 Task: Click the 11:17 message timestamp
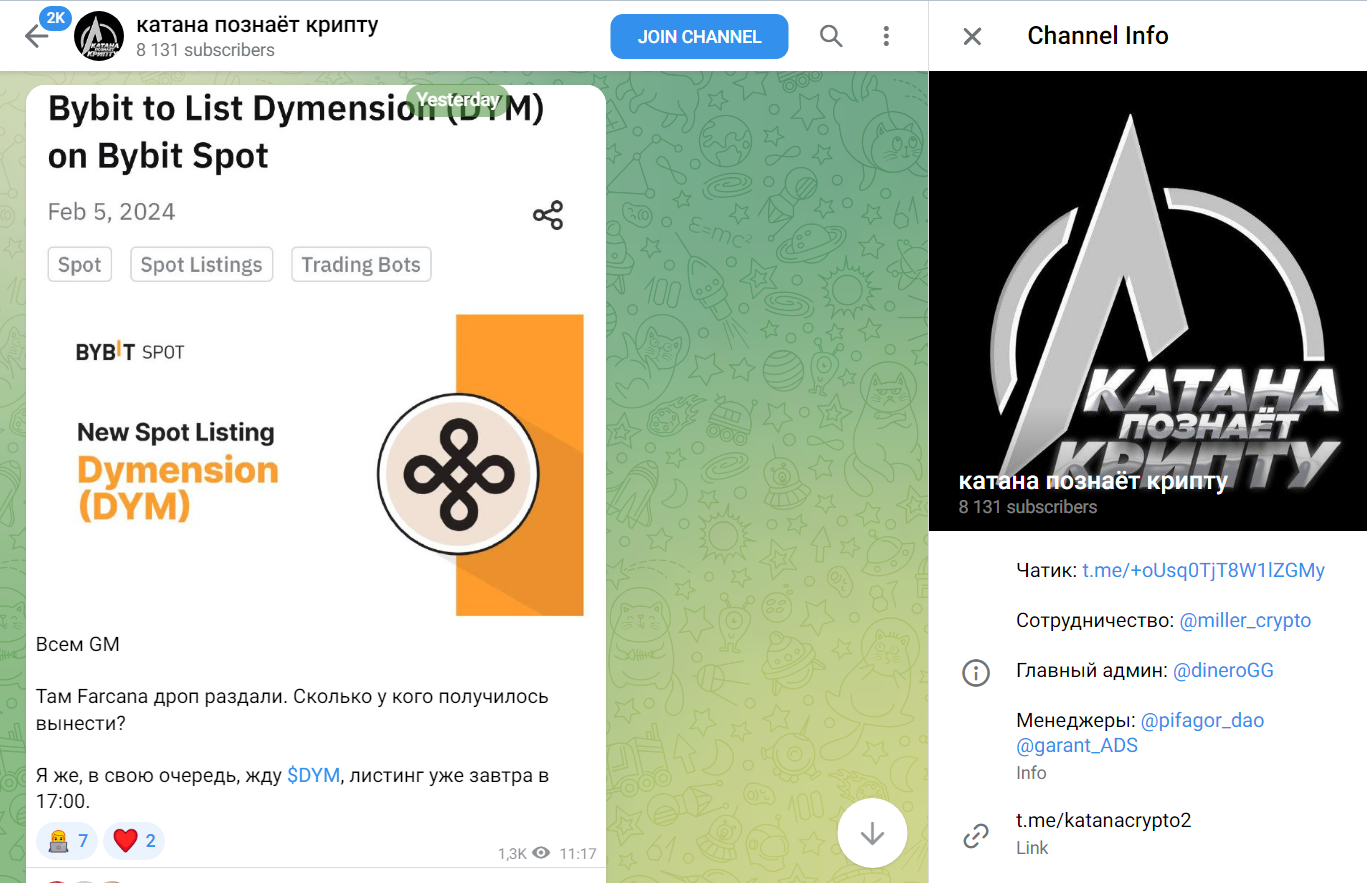coord(578,853)
